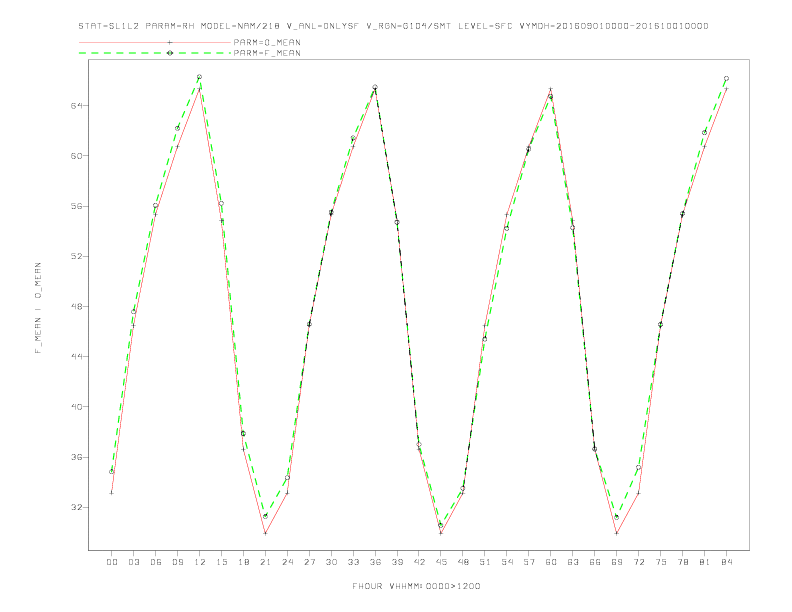Screen dimensions: 792x612
Task: Click the F_MEAN circle data point at hour 81
Action: click(705, 133)
